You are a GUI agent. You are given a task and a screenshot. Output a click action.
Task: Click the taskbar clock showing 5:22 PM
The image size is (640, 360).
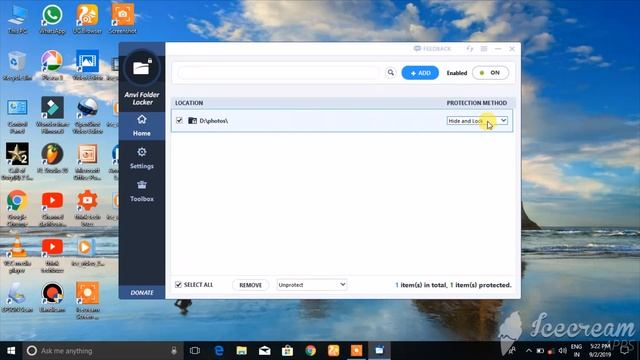pos(600,351)
